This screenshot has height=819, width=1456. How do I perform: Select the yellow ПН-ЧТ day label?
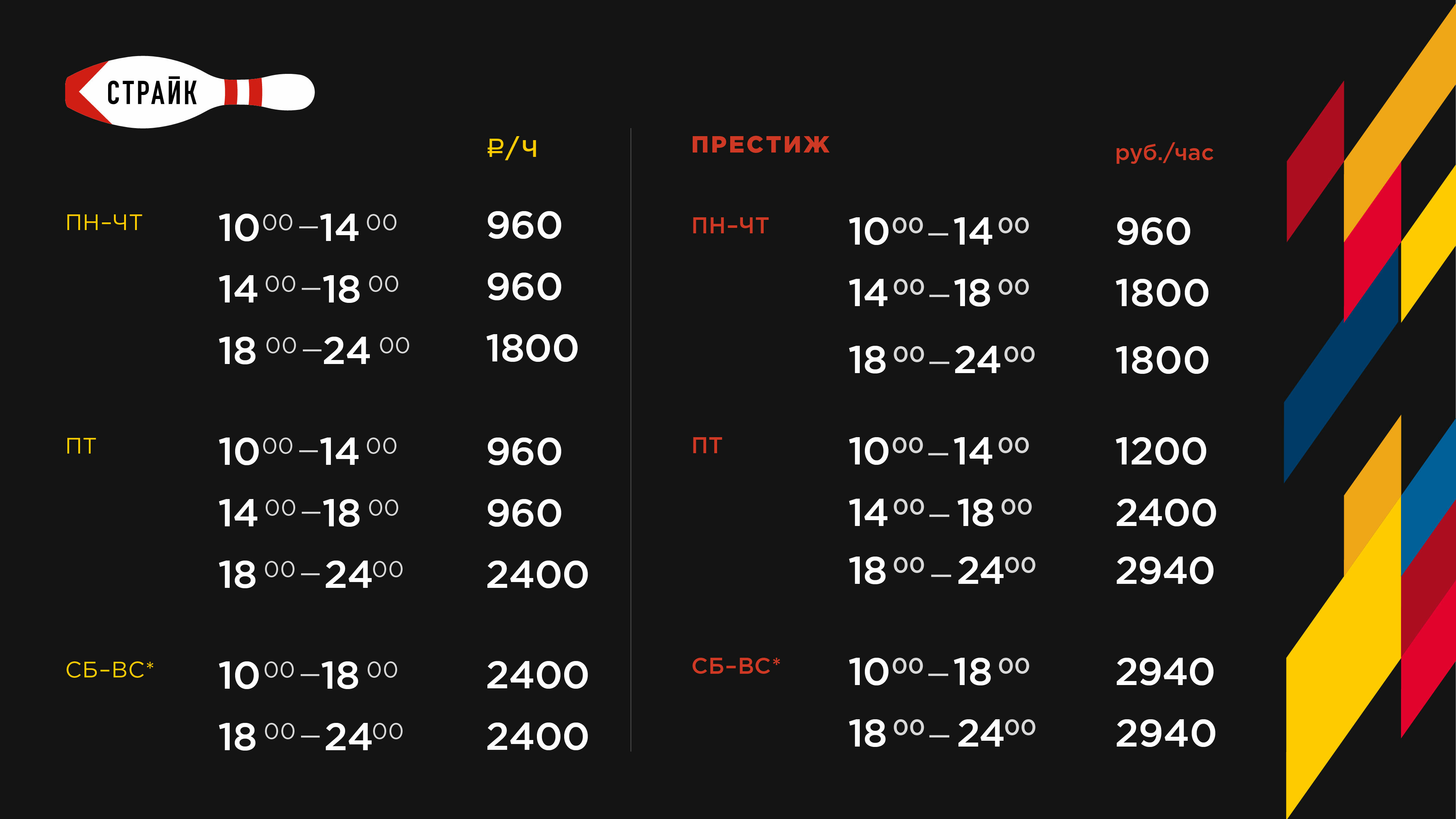104,223
